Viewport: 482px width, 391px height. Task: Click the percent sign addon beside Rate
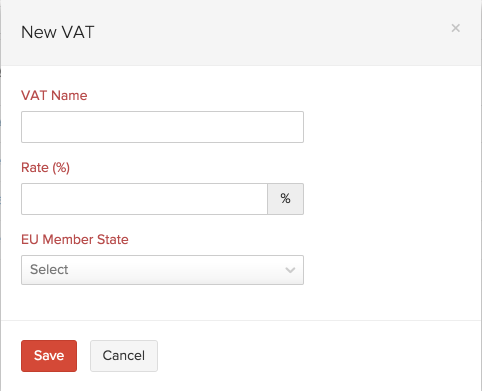[285, 199]
